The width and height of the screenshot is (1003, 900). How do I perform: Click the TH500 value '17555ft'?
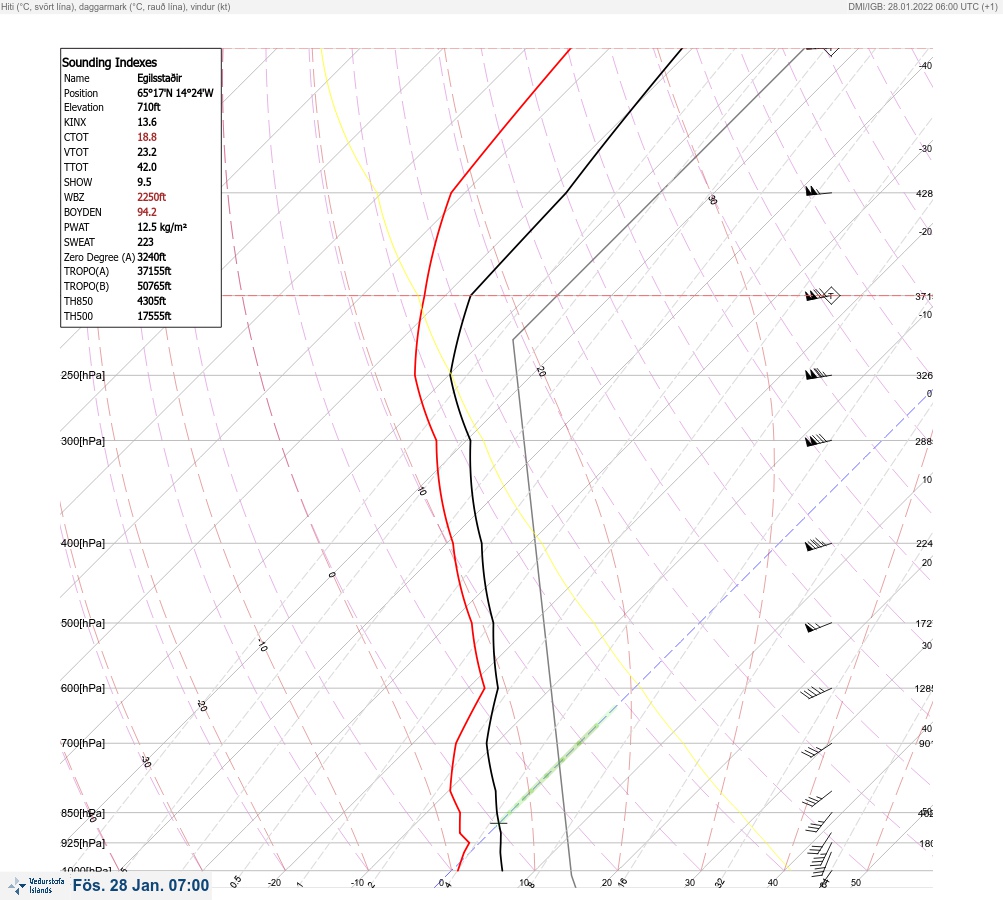tap(154, 316)
